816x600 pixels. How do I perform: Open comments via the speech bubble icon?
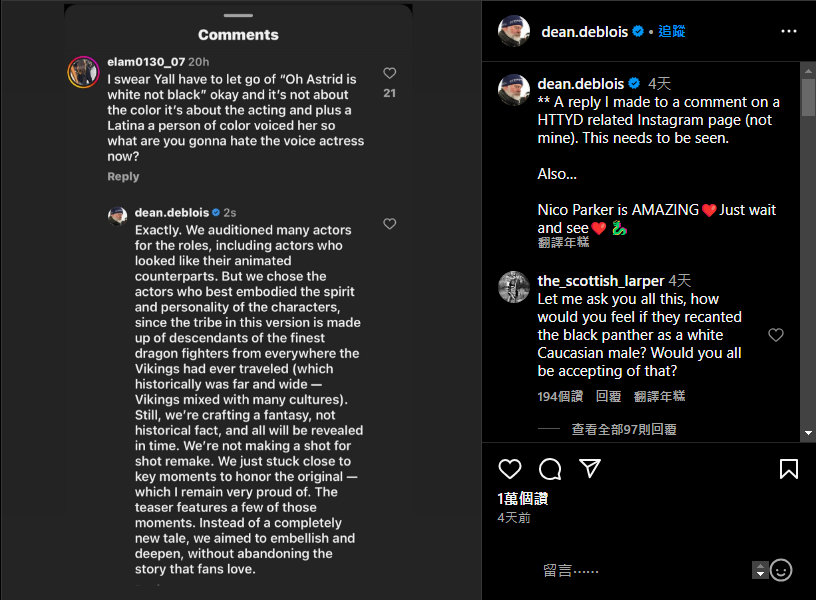click(x=550, y=469)
